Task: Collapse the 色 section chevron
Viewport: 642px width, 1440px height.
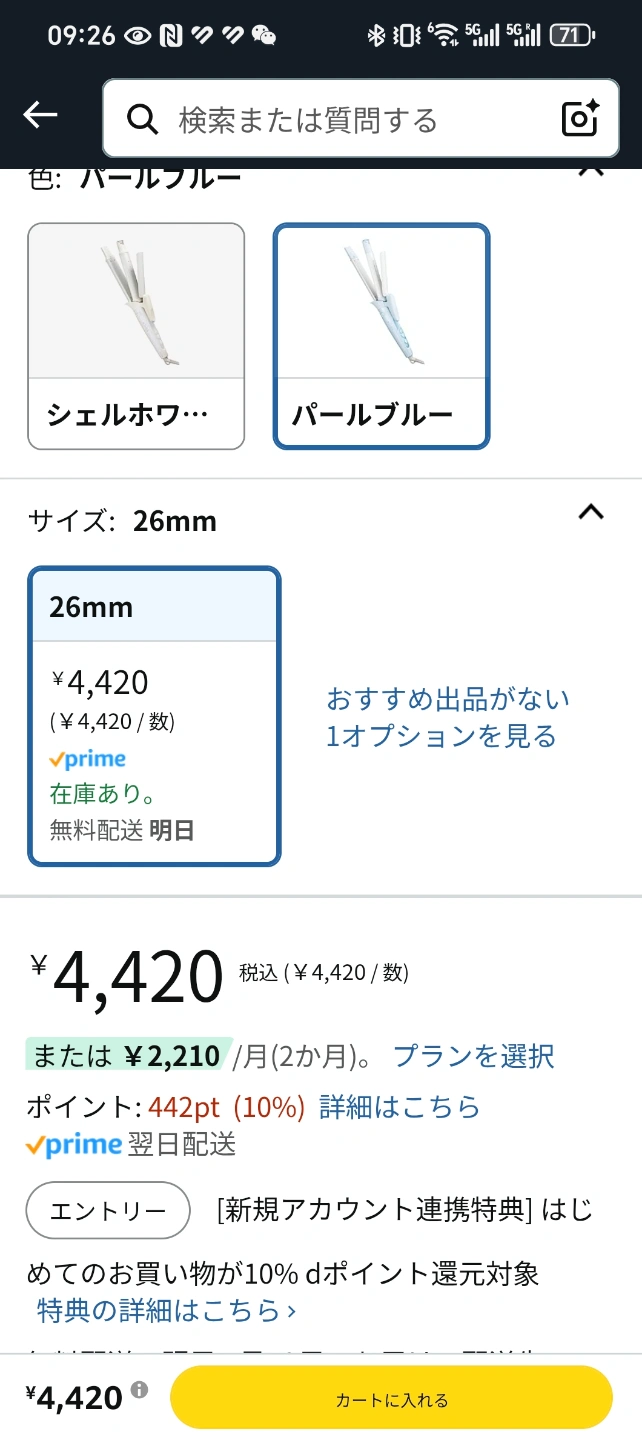Action: pos(591,172)
